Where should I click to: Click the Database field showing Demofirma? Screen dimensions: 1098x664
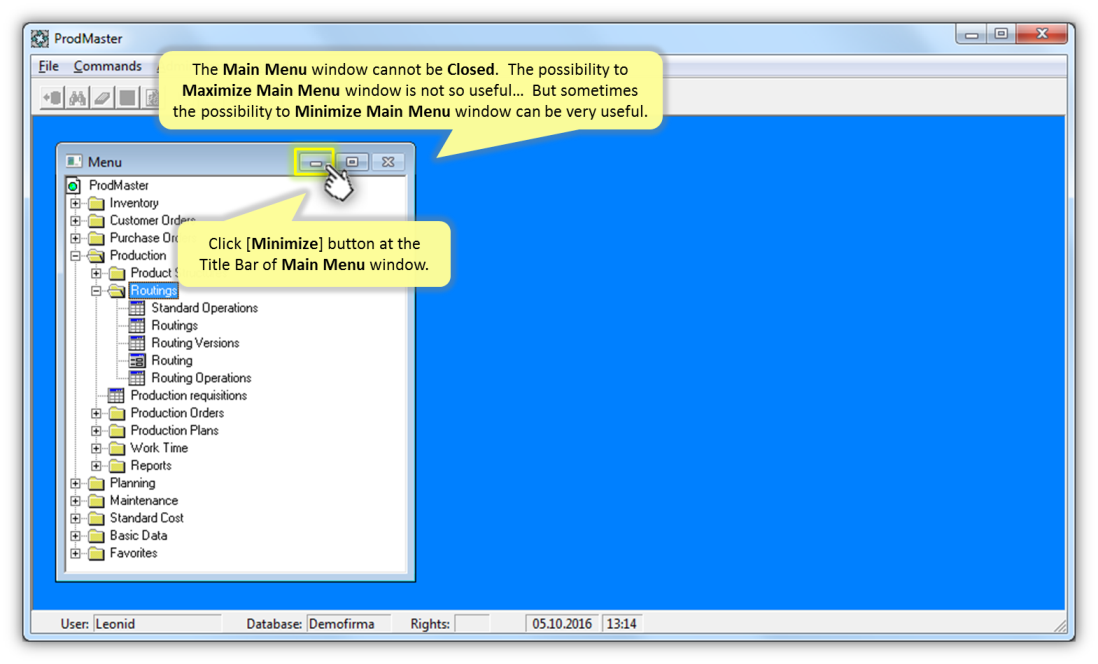pos(348,623)
